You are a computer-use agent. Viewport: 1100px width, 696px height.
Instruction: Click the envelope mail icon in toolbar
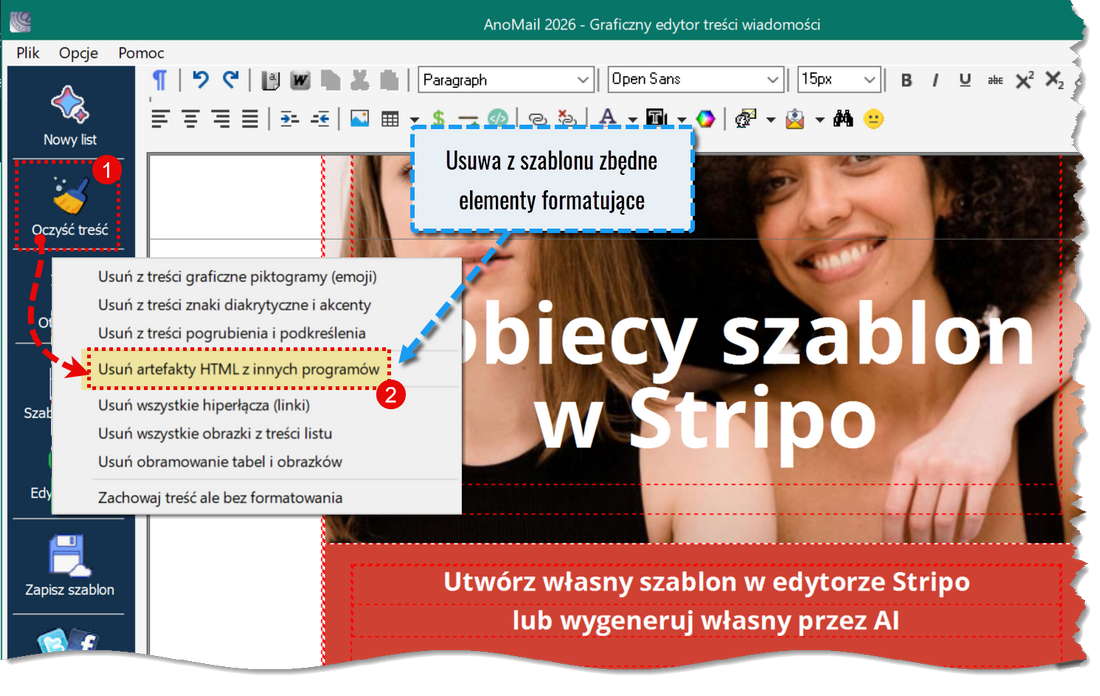(795, 119)
